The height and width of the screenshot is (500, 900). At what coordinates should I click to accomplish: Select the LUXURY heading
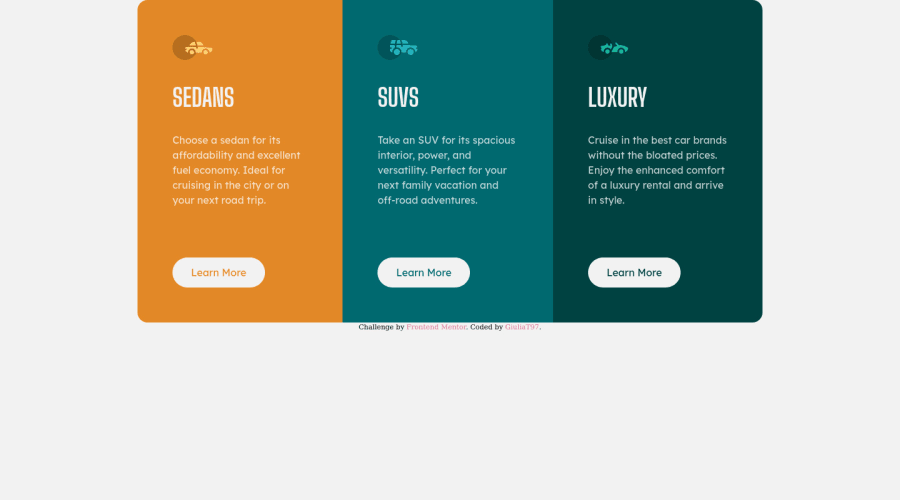click(x=618, y=98)
